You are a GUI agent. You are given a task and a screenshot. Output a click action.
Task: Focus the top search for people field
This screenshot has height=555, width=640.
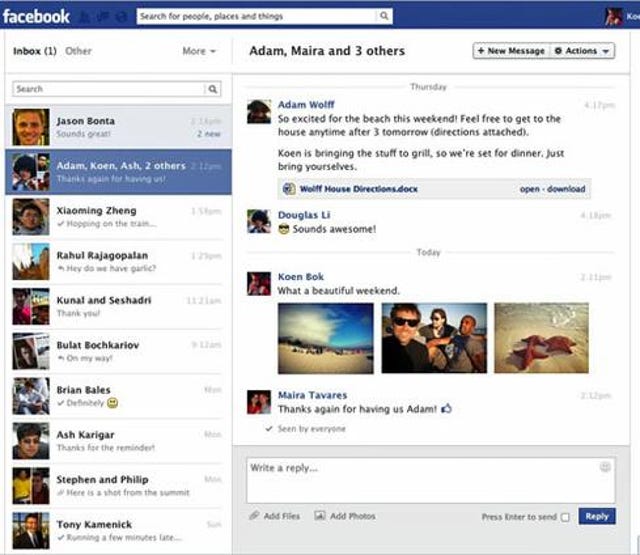point(257,16)
